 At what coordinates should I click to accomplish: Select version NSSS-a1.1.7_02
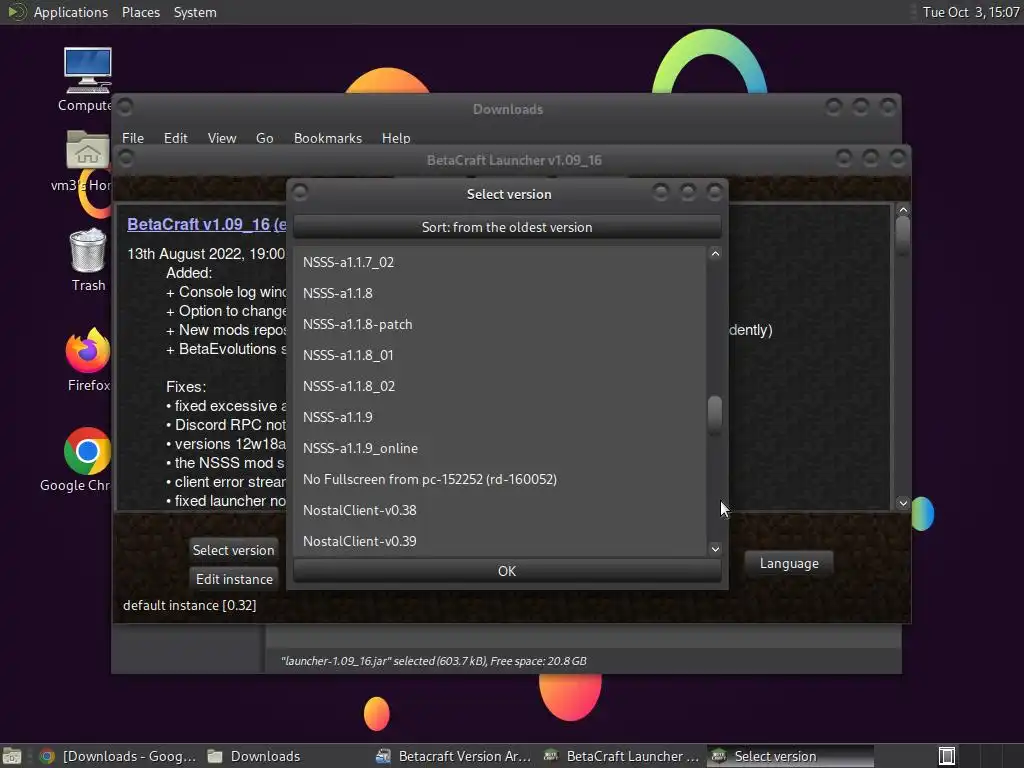tap(500, 262)
